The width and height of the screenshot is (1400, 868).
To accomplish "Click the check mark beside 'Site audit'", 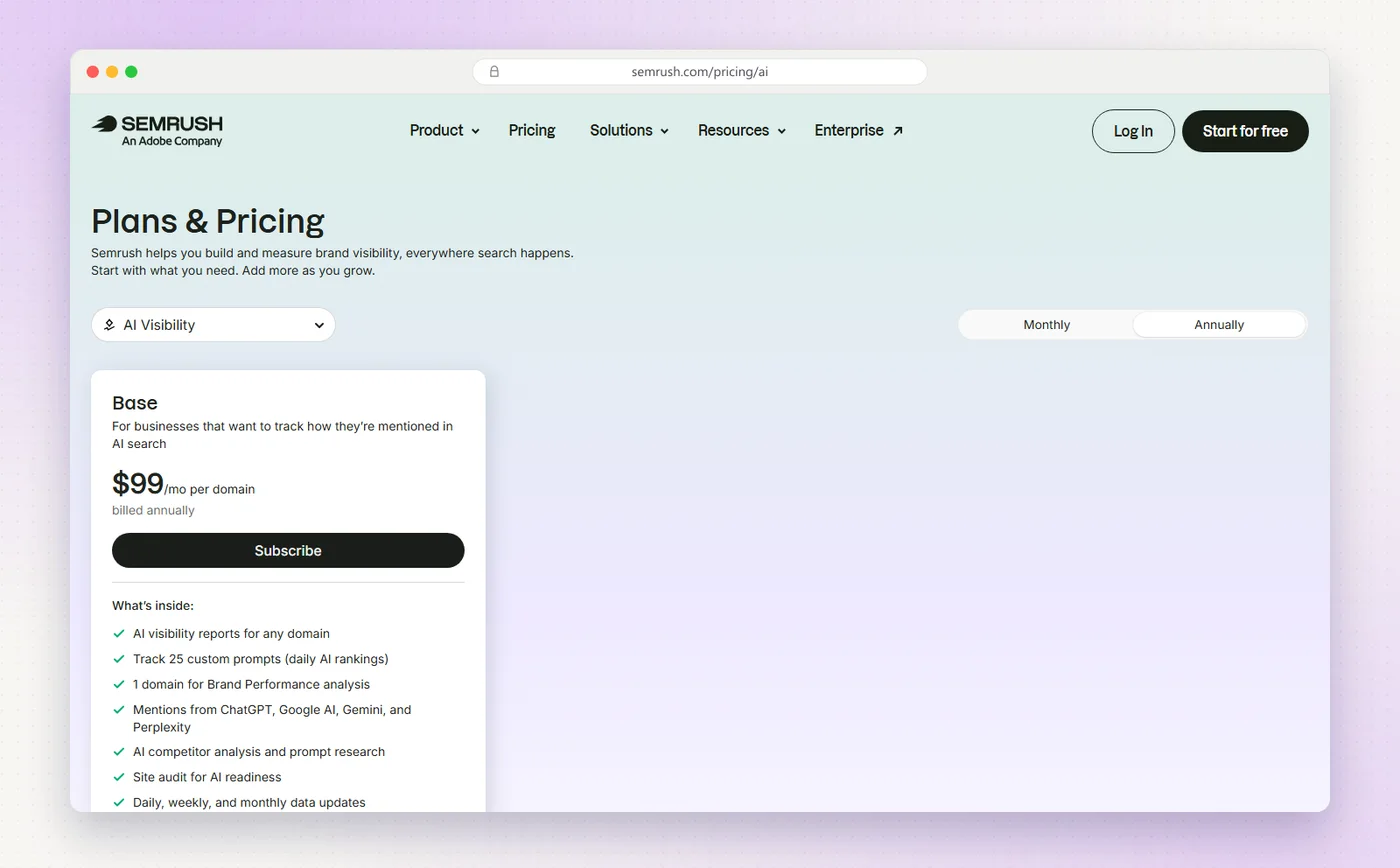I will 119,777.
